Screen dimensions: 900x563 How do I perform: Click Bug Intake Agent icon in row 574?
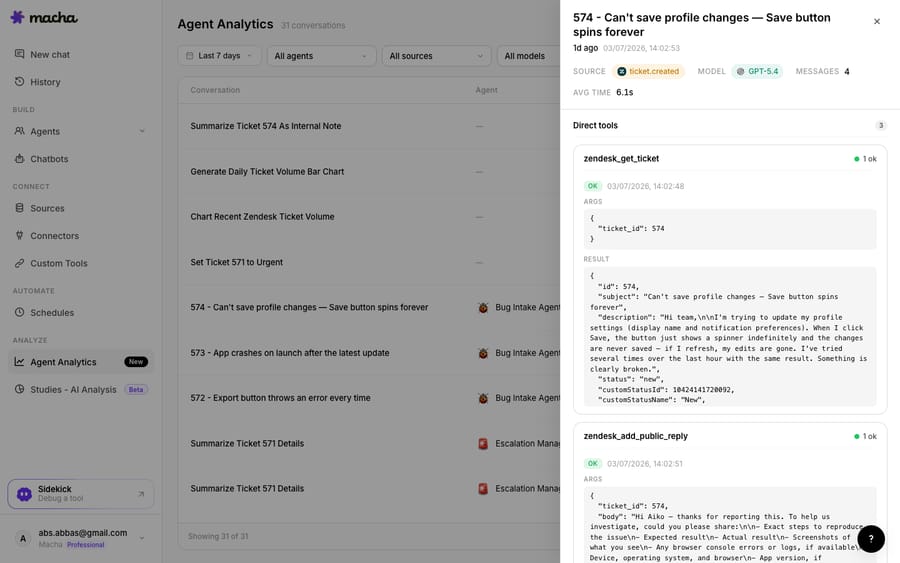(x=483, y=308)
